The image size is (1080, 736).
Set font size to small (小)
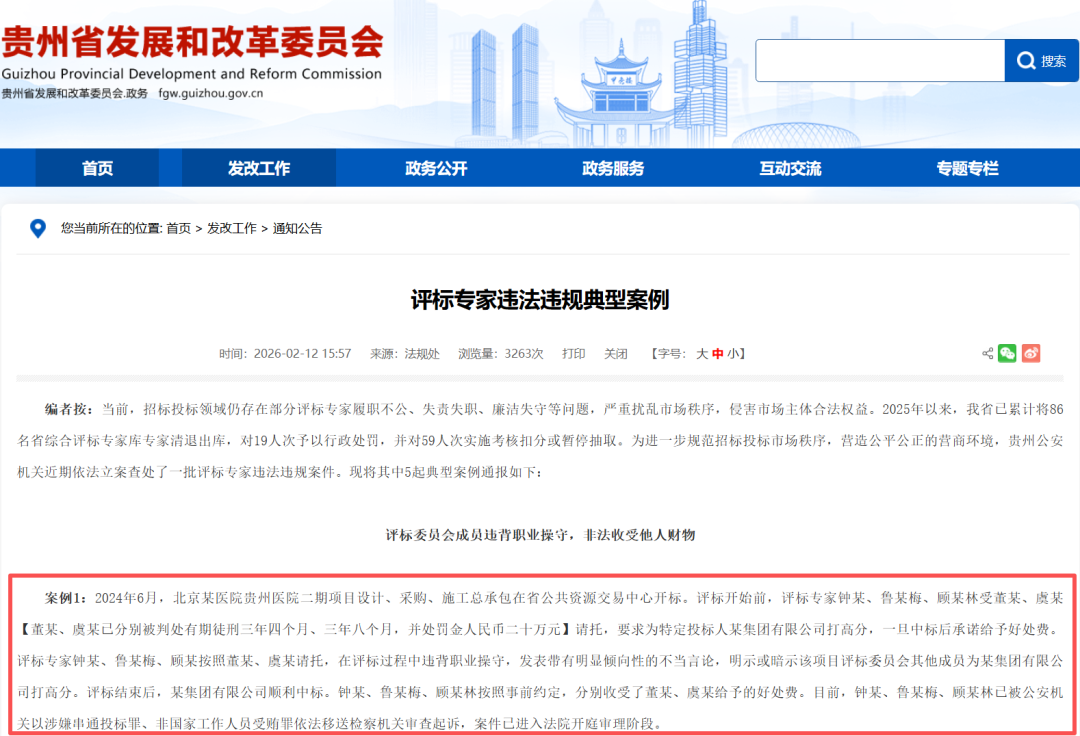pos(732,354)
